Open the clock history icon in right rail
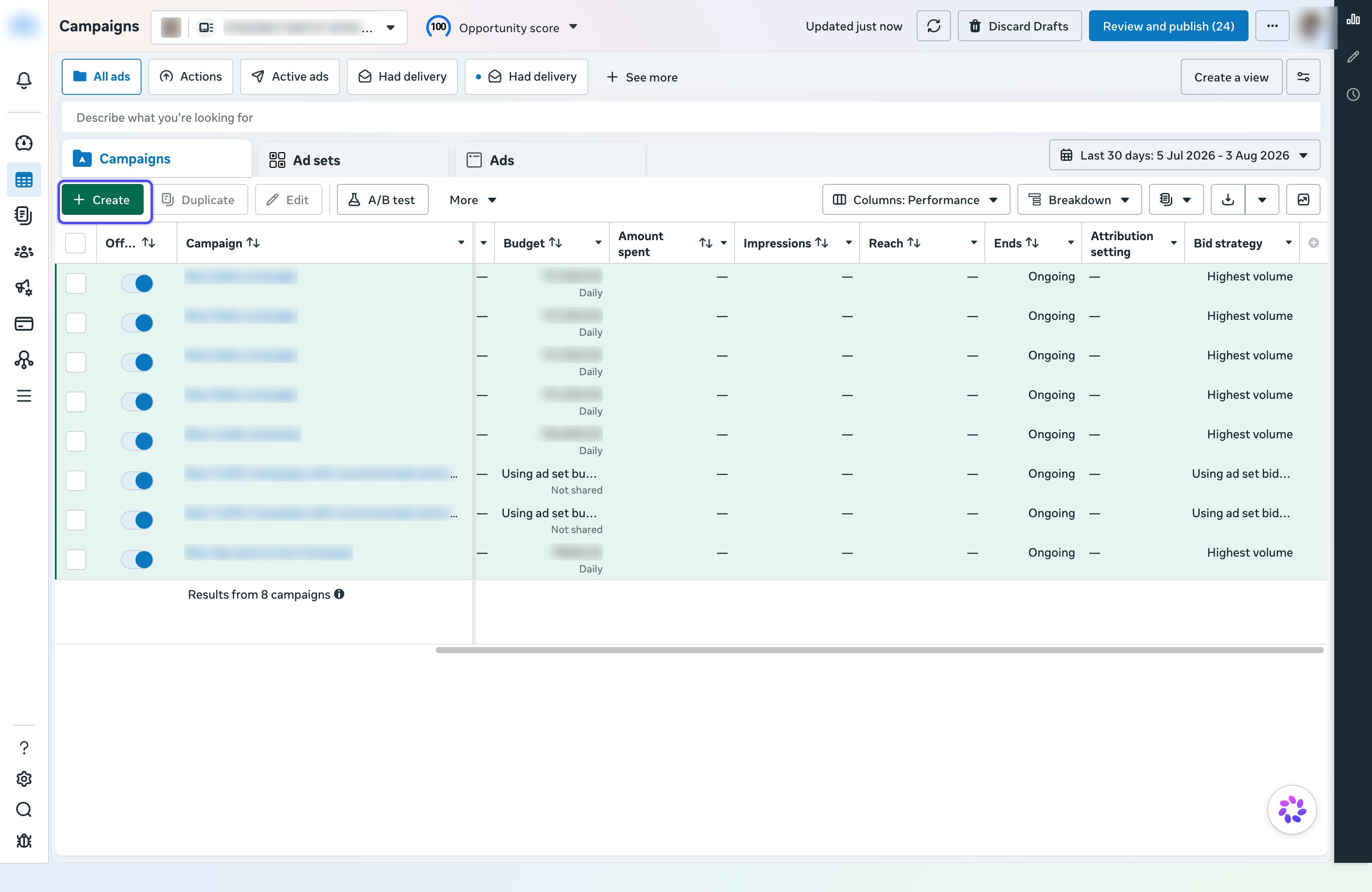 (x=1353, y=95)
